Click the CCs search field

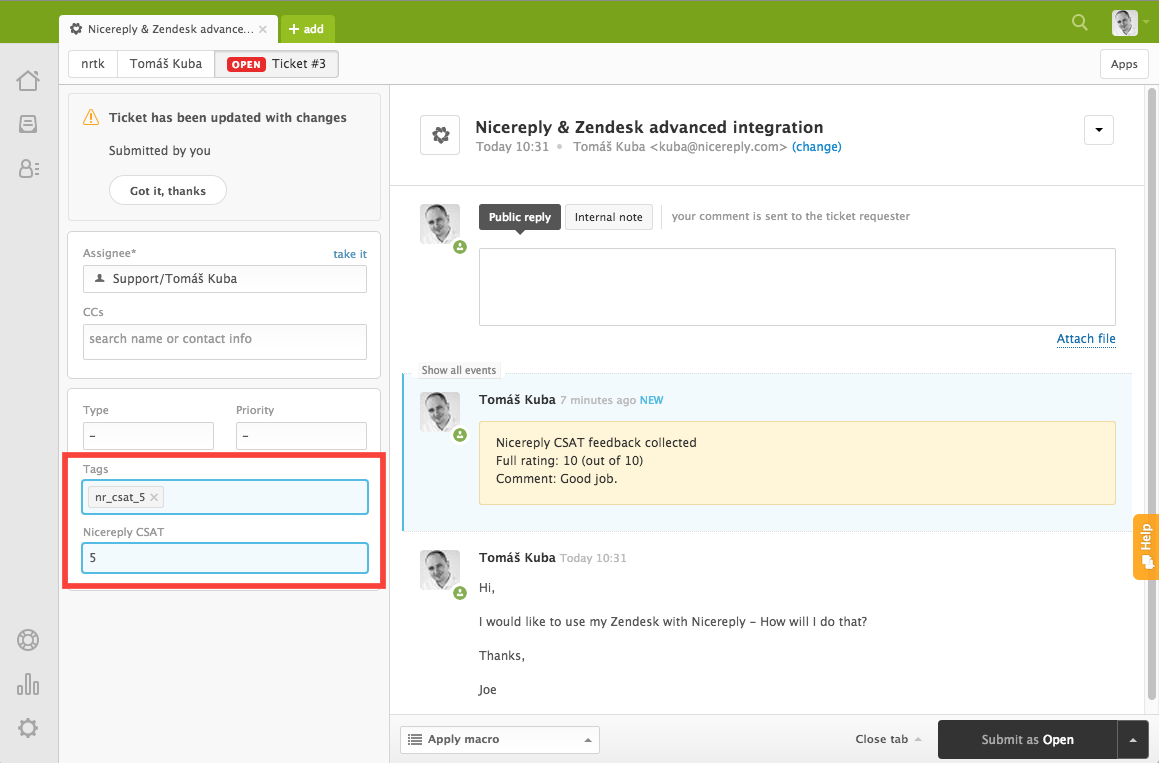pos(225,342)
